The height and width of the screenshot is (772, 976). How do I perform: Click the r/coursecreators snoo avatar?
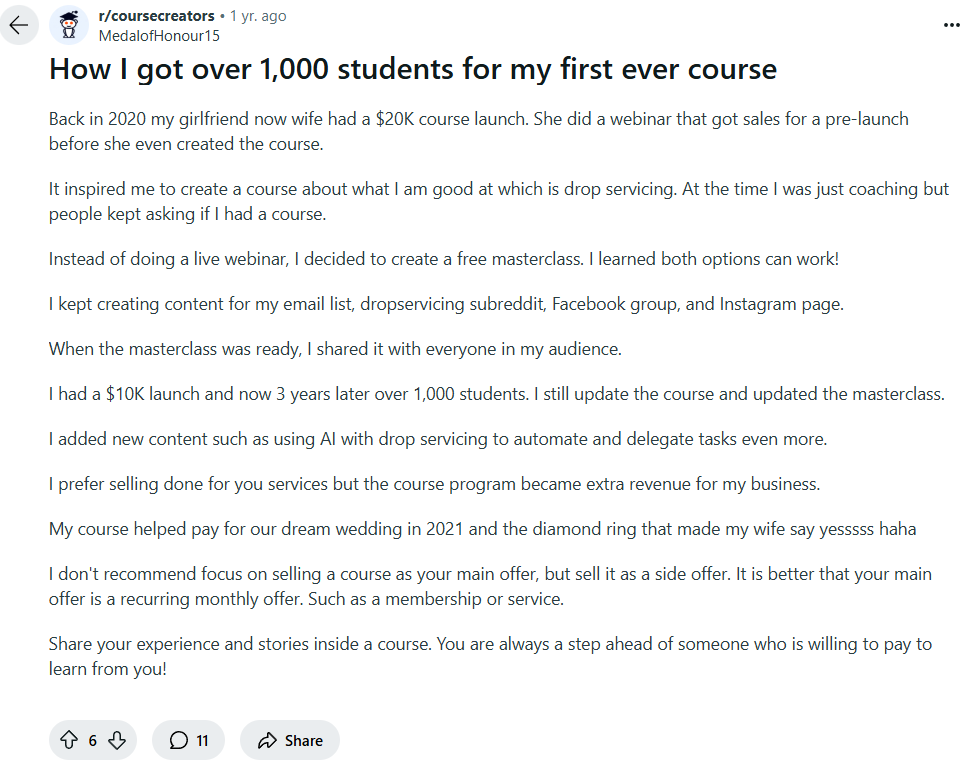68,25
